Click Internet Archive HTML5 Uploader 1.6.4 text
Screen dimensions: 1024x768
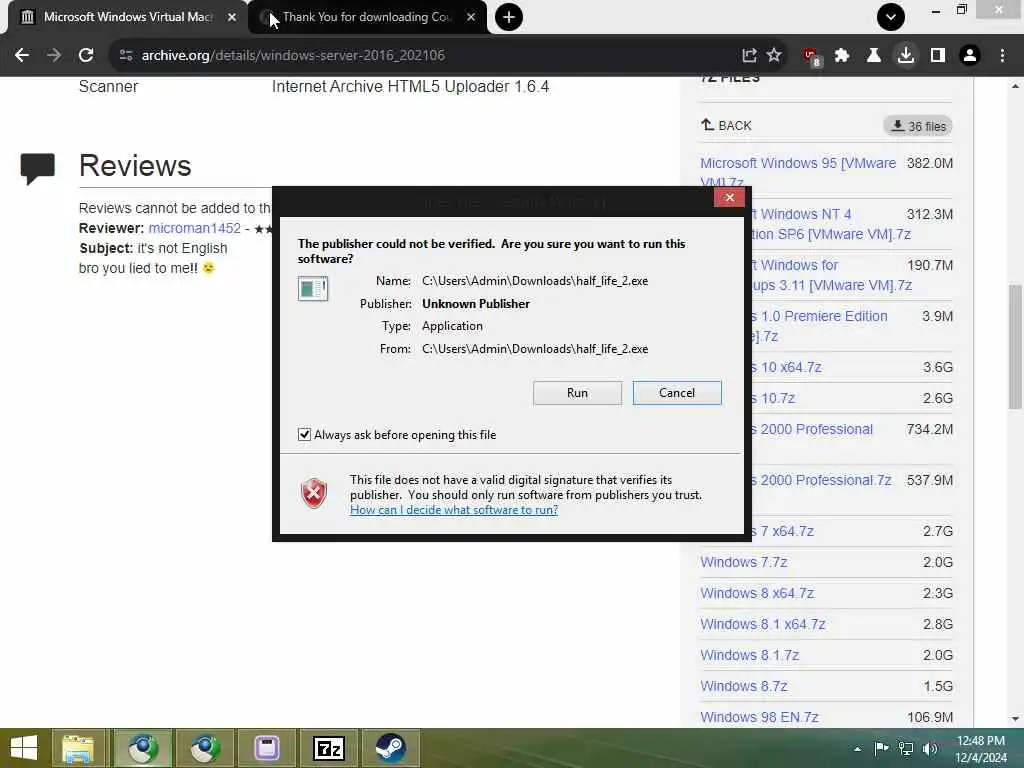pos(410,86)
